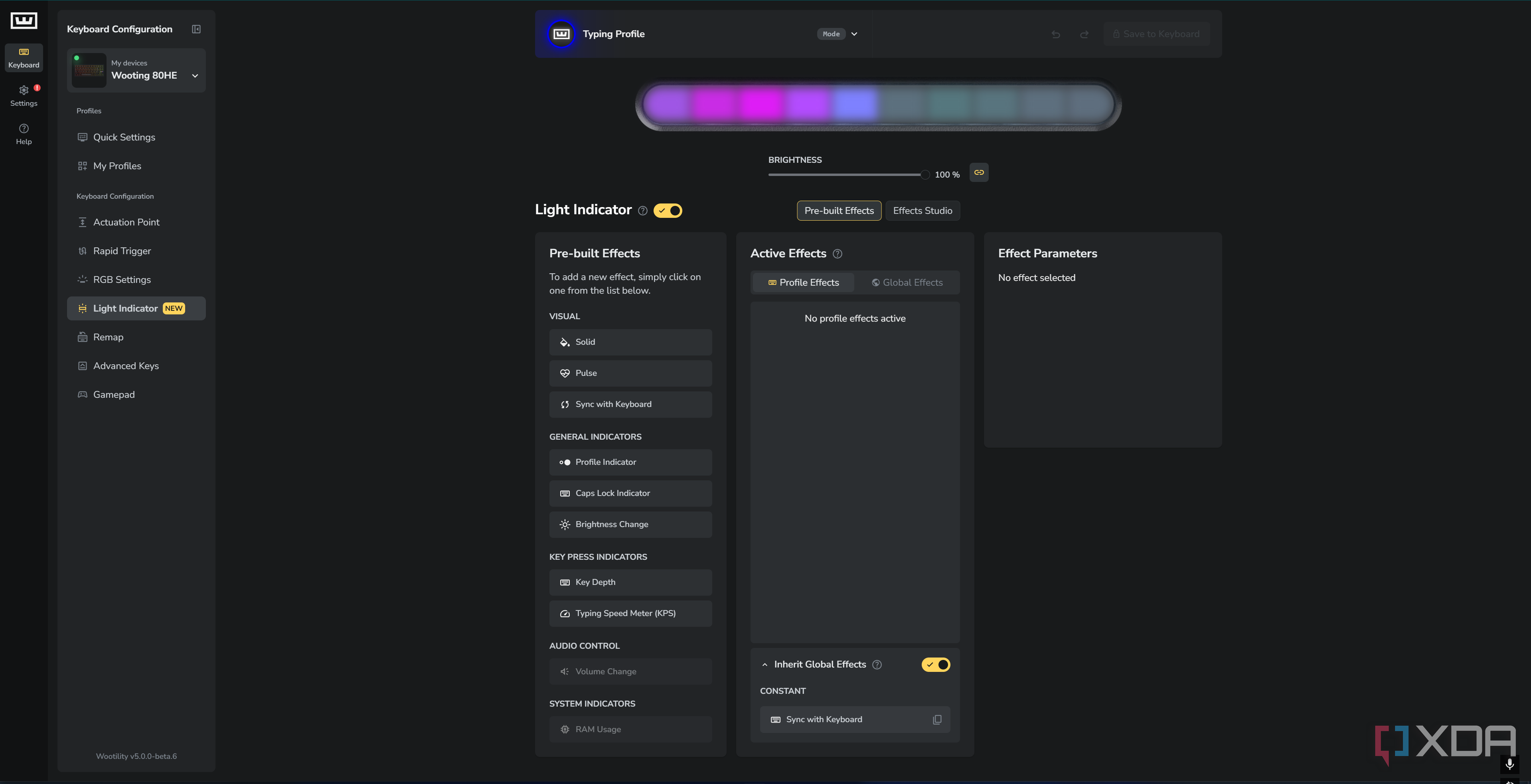Click the microphone icon at bottom right

coord(1509,764)
